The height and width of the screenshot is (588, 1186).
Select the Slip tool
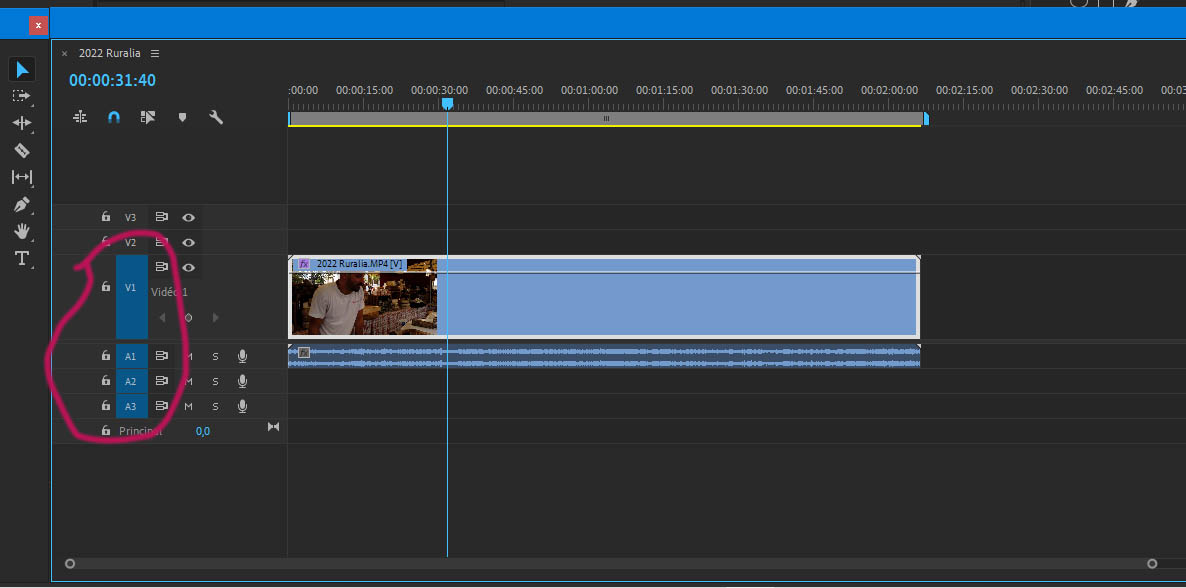(21, 177)
